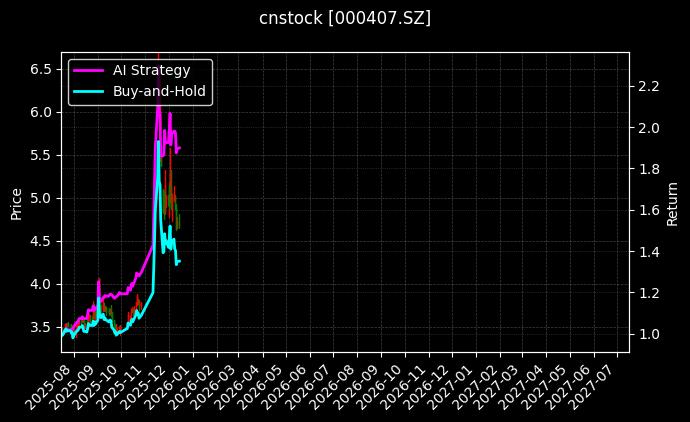The image size is (690, 422).
Task: Click the Return axis label on the right
Action: [x=672, y=202]
